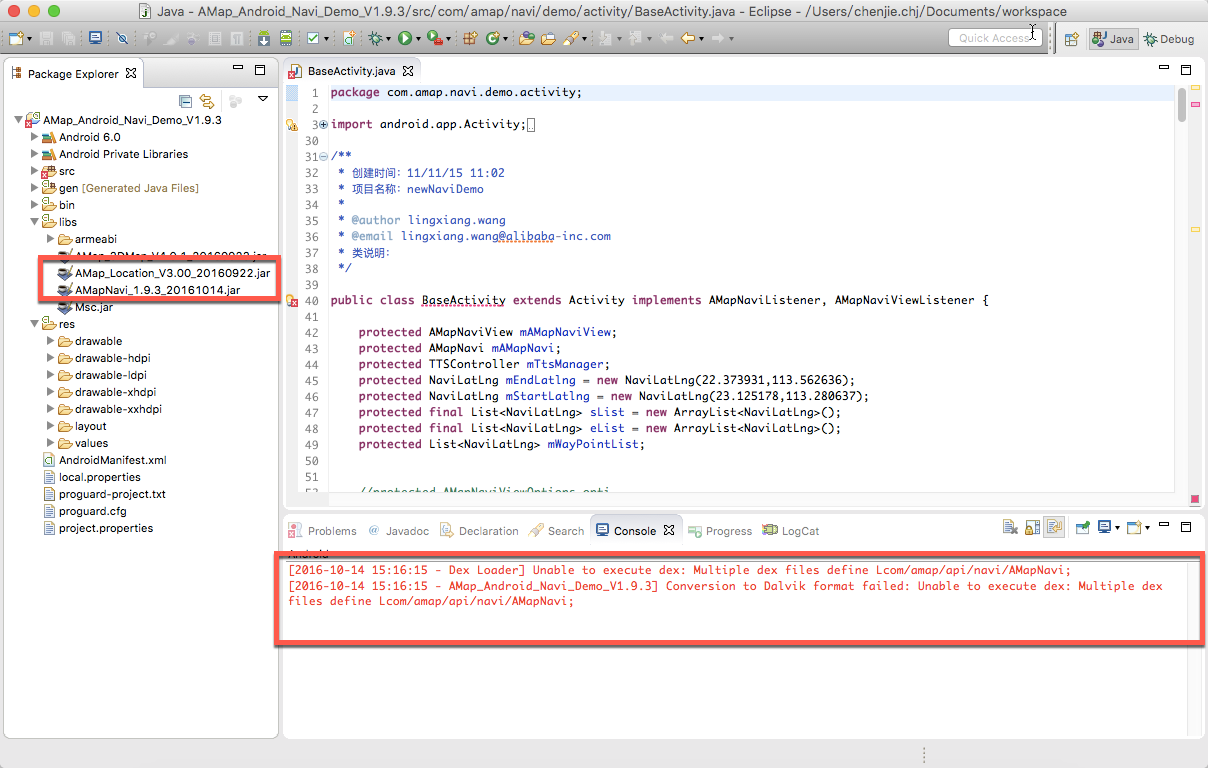Open the Android SDK Manager icon
Image resolution: width=1208 pixels, height=768 pixels.
click(264, 38)
